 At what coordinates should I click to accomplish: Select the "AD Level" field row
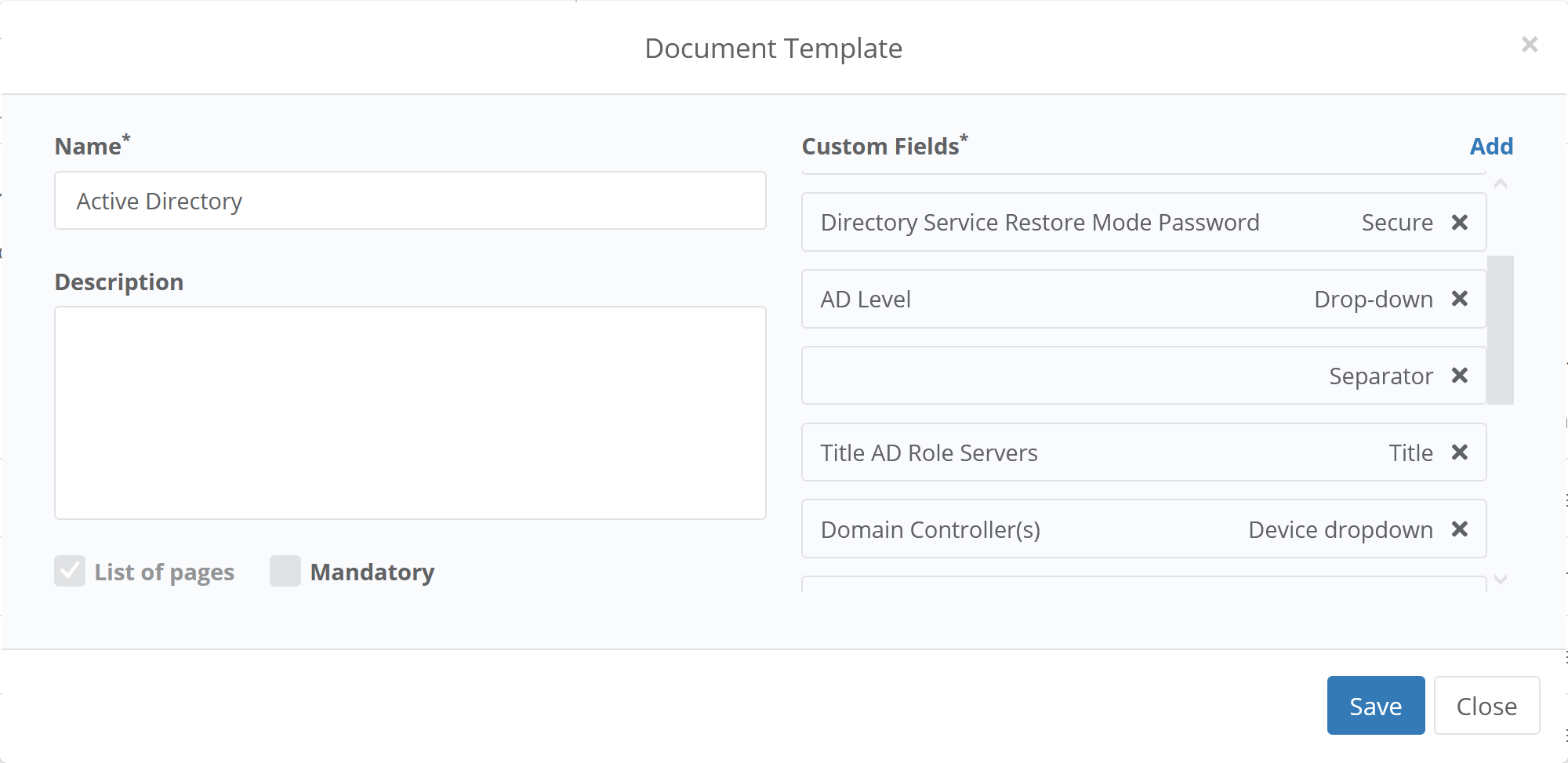[1098, 299]
